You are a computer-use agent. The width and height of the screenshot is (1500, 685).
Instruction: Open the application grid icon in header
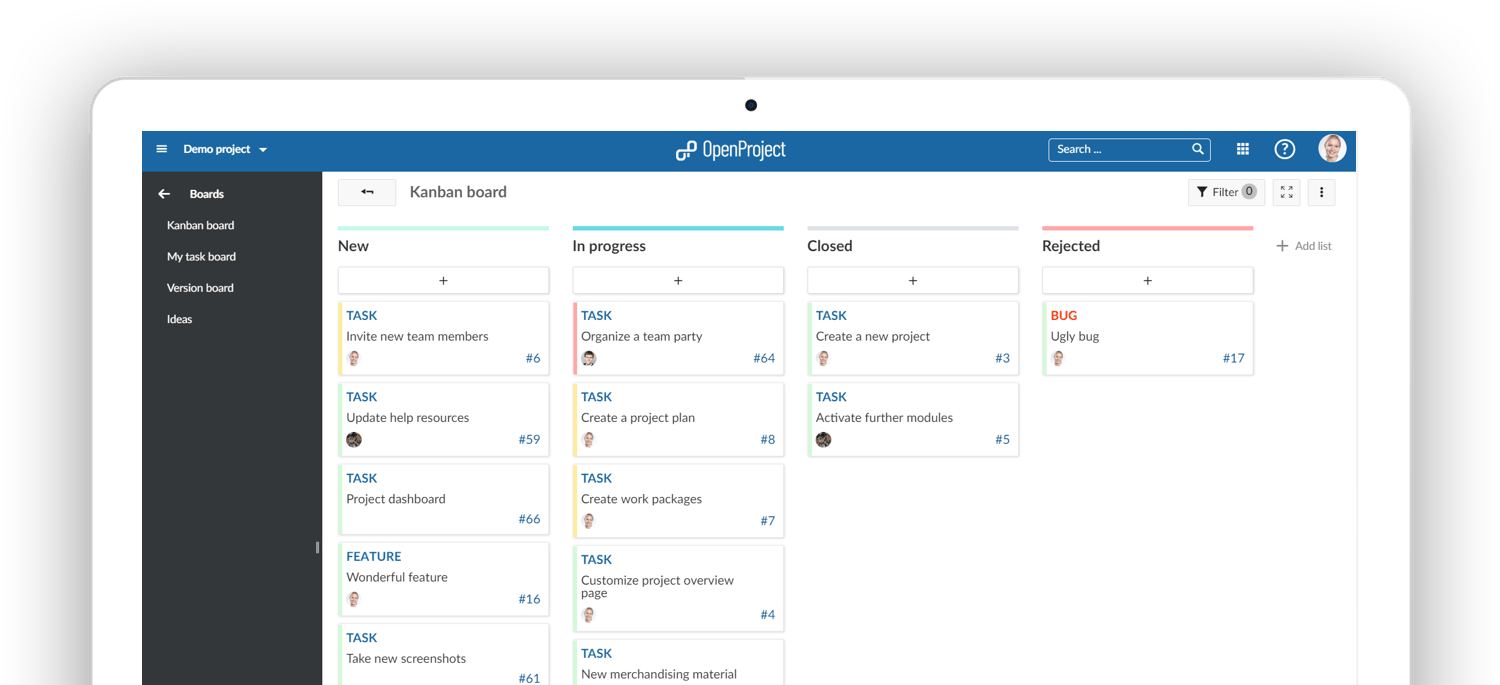(x=1242, y=148)
